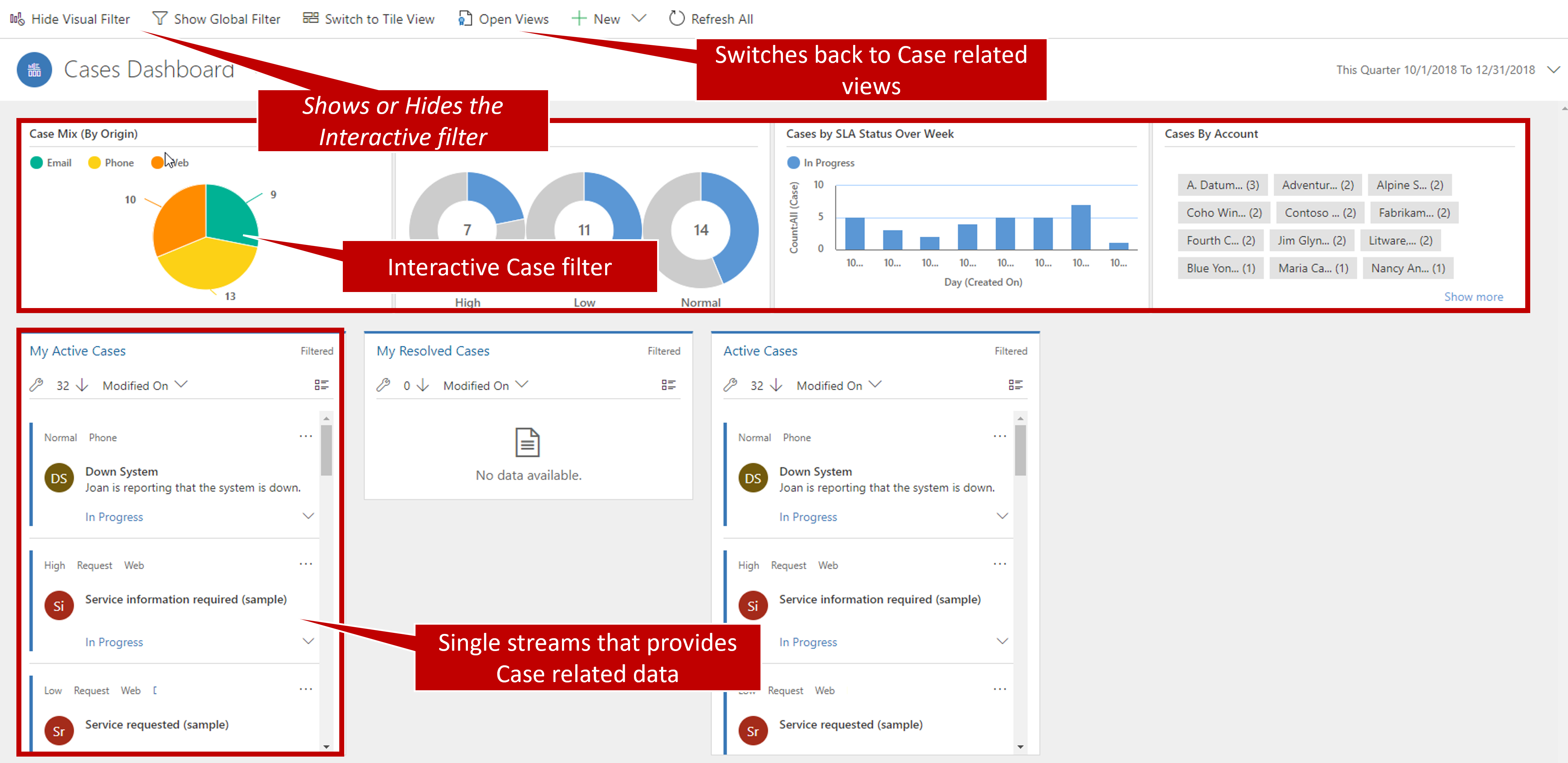
Task: Click multi-select icon in Active Cases stream
Action: tap(1015, 385)
